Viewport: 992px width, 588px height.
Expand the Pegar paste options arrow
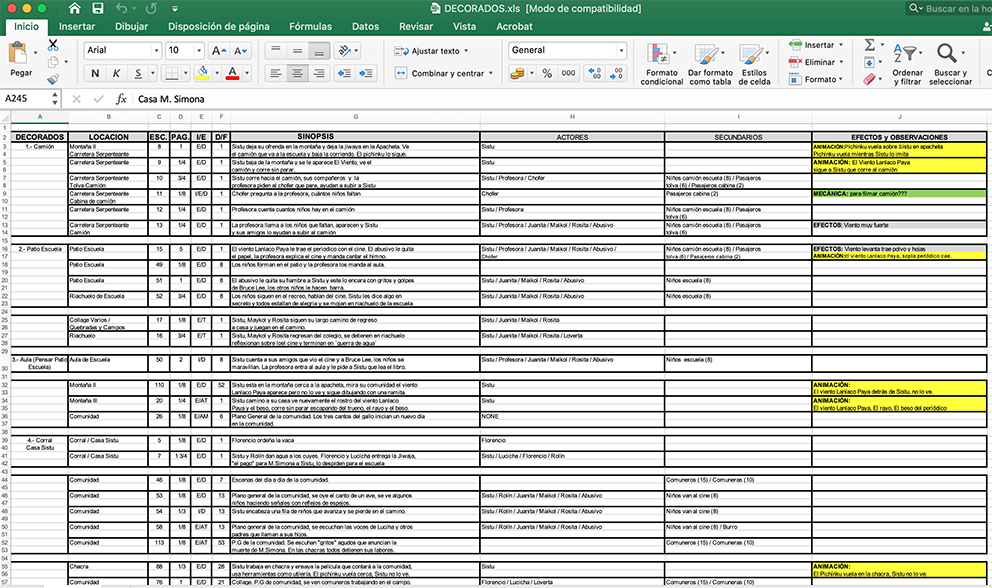point(35,53)
